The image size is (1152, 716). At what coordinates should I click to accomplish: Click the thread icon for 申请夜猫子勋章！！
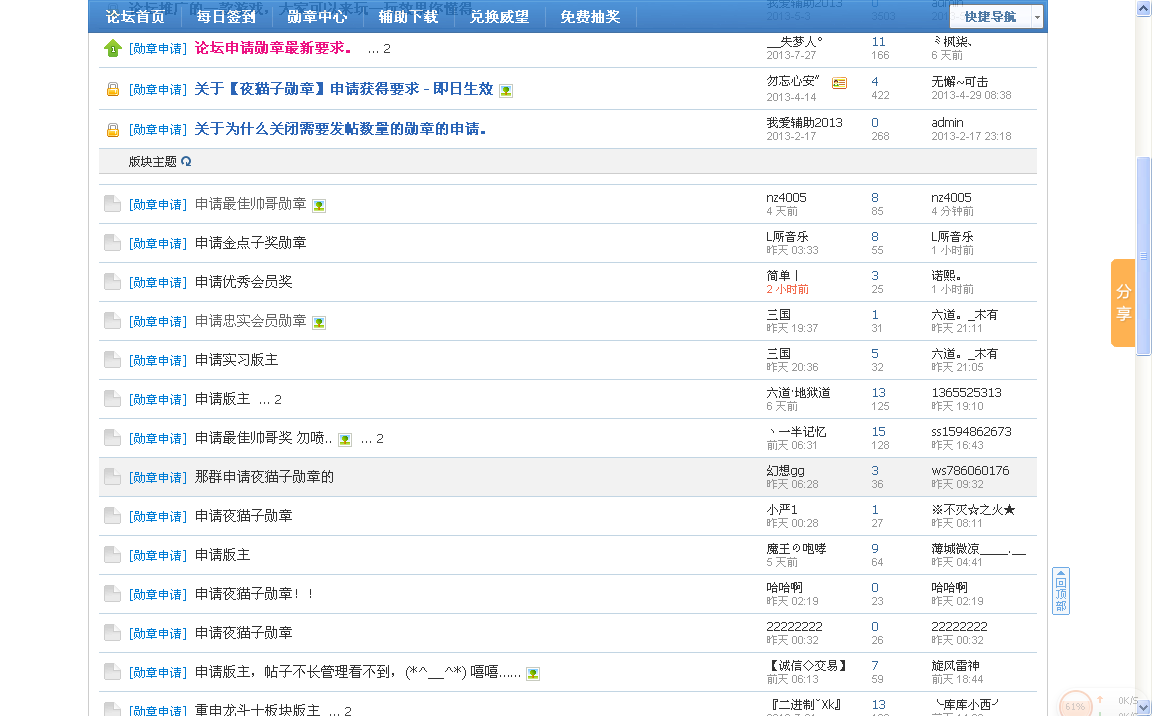pyautogui.click(x=112, y=593)
